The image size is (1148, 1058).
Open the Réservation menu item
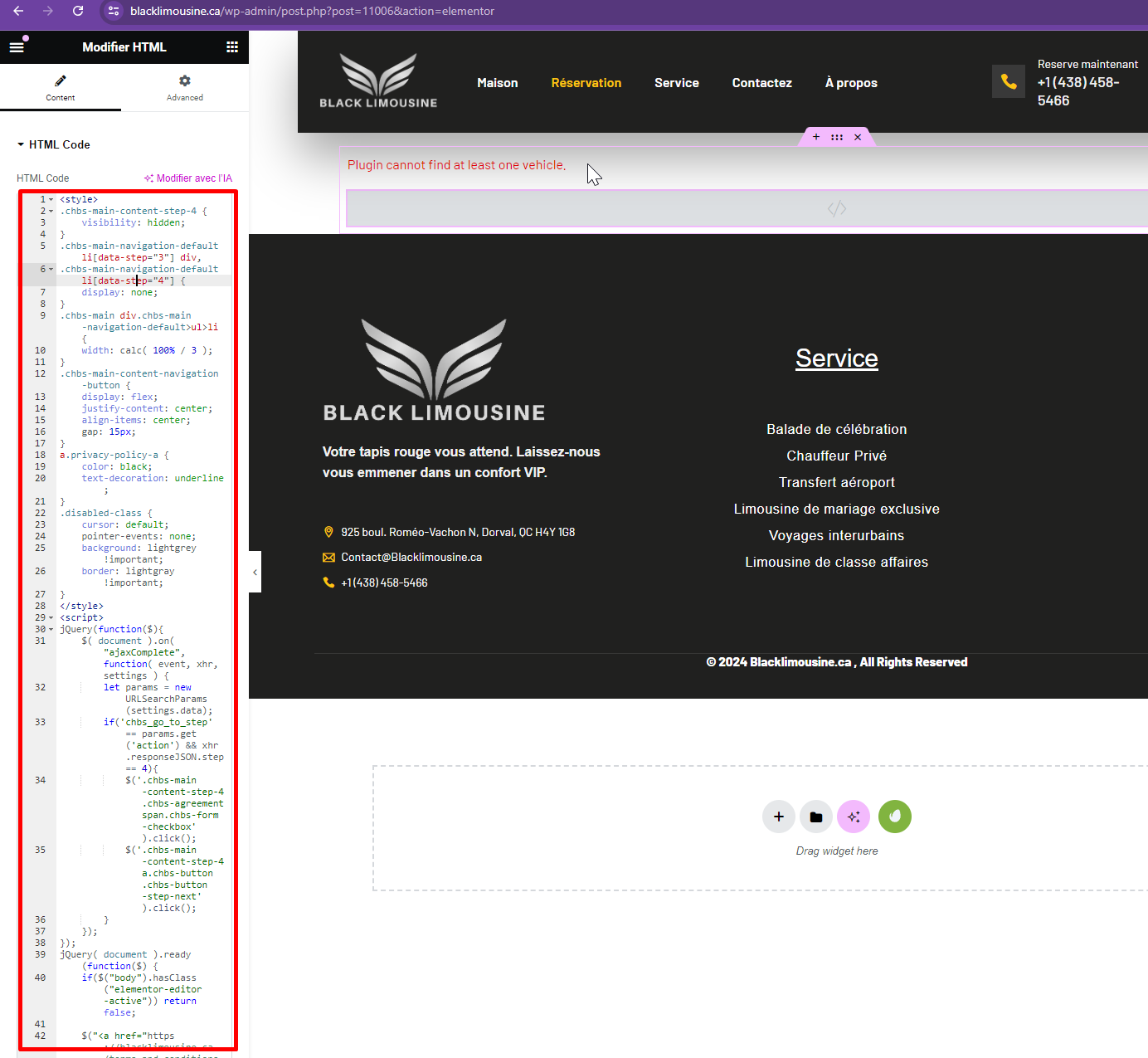click(x=586, y=83)
